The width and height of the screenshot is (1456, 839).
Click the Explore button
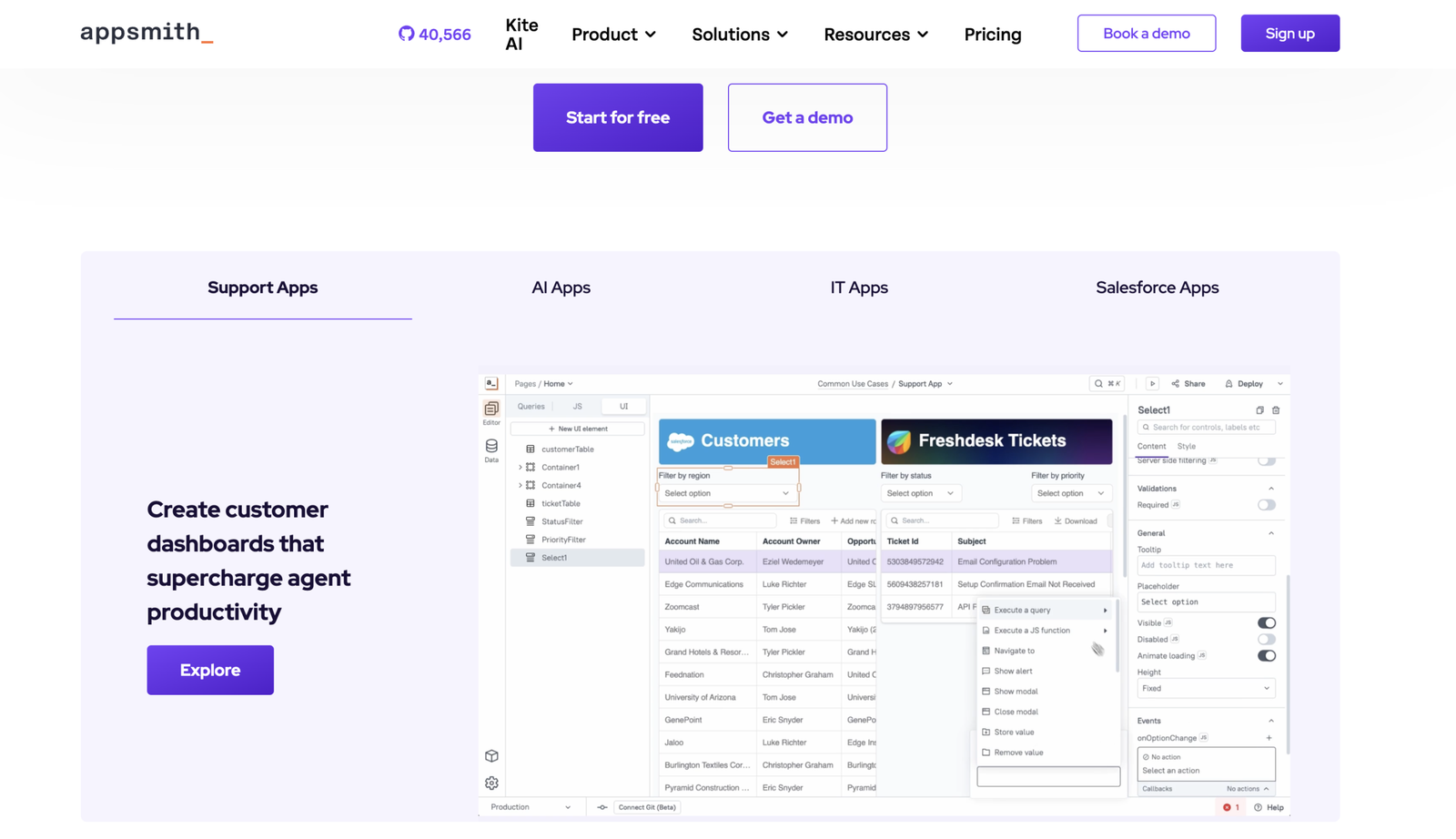click(210, 670)
